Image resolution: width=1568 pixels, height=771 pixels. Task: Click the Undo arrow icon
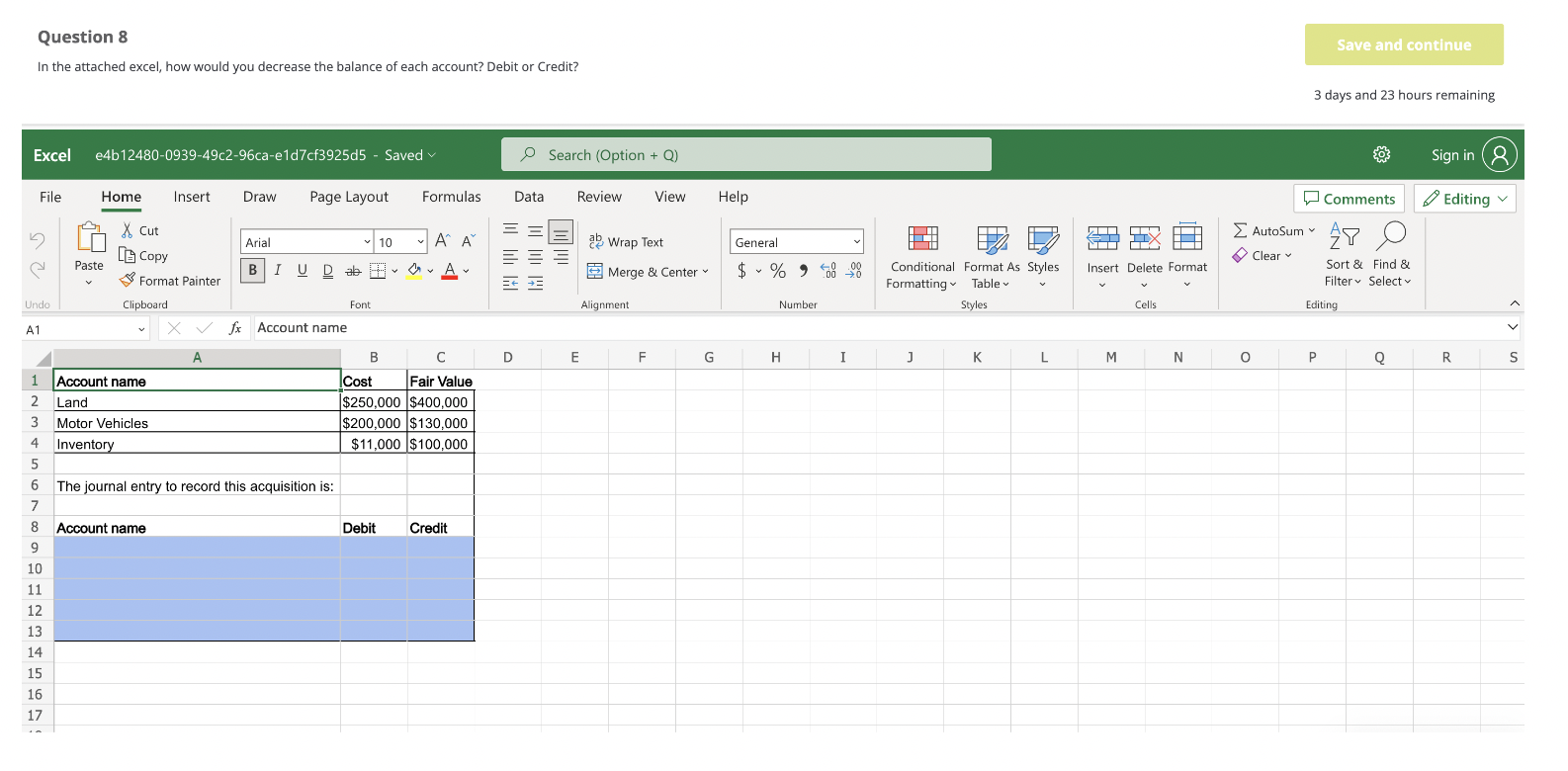pyautogui.click(x=38, y=239)
